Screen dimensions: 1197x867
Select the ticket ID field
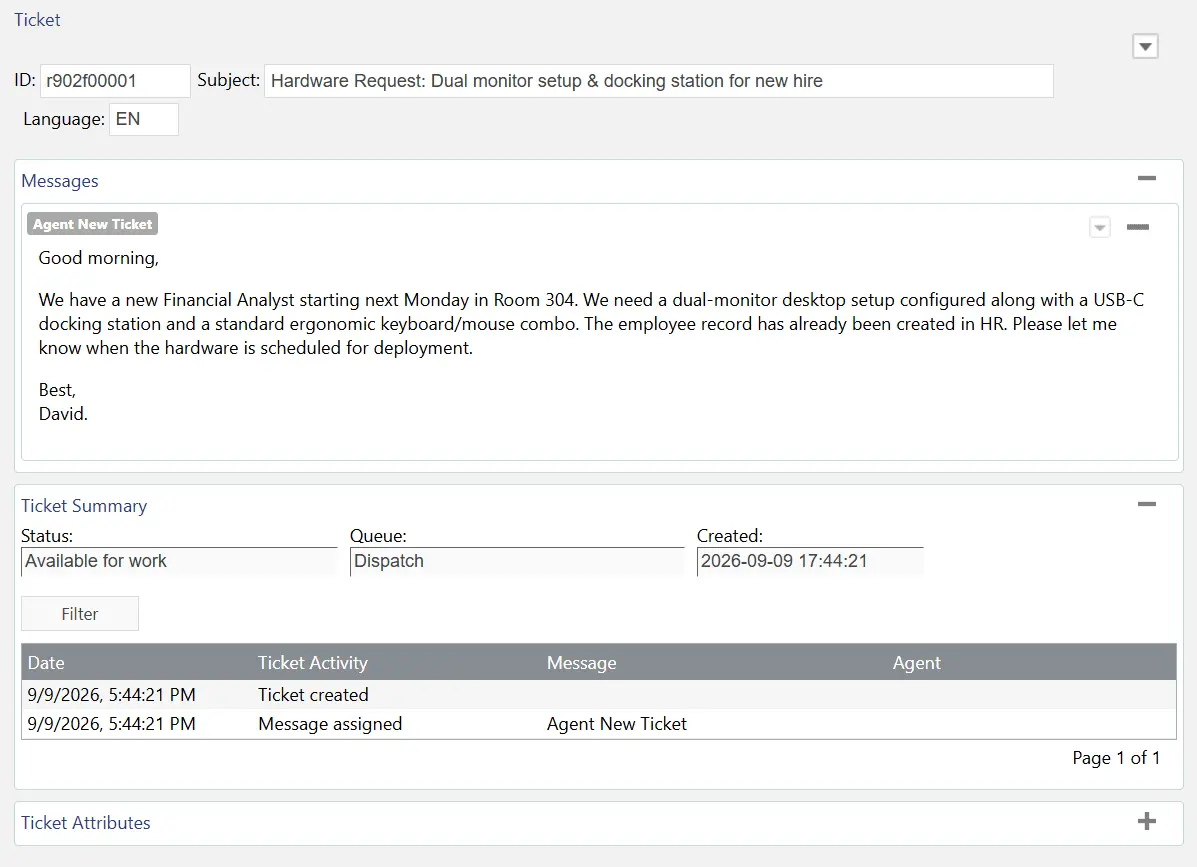[x=115, y=81]
